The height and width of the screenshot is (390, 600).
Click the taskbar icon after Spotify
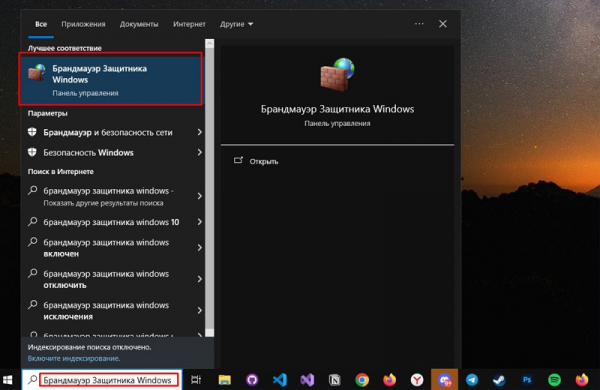click(x=582, y=380)
